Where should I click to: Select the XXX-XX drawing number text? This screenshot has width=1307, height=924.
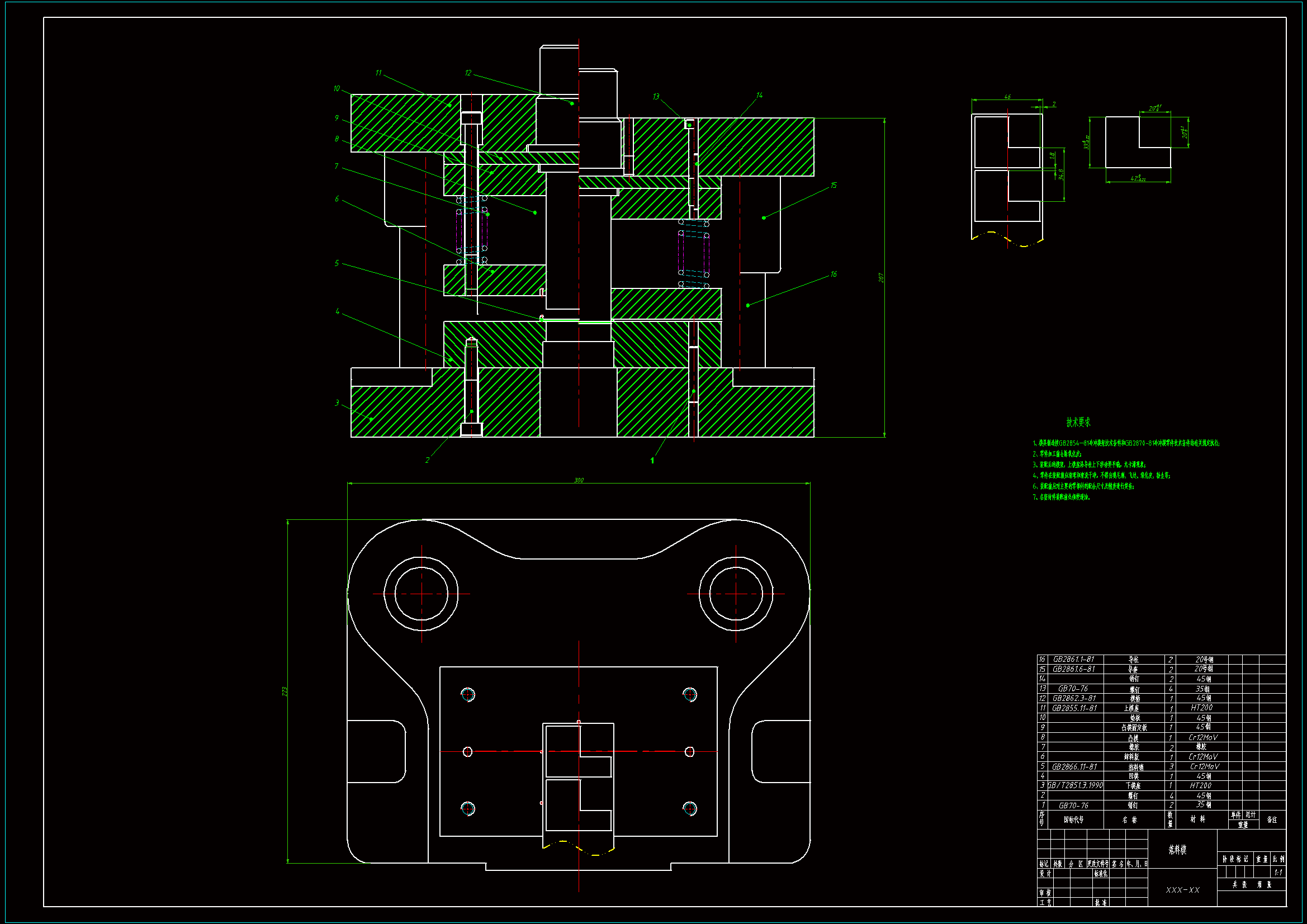tap(1182, 890)
